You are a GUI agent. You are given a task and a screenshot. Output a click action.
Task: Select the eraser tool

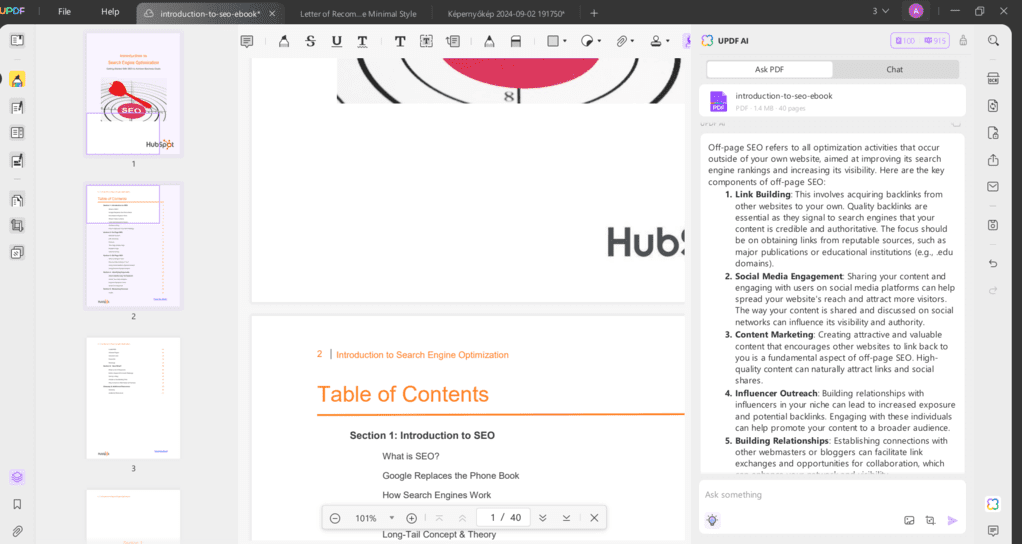pos(516,41)
